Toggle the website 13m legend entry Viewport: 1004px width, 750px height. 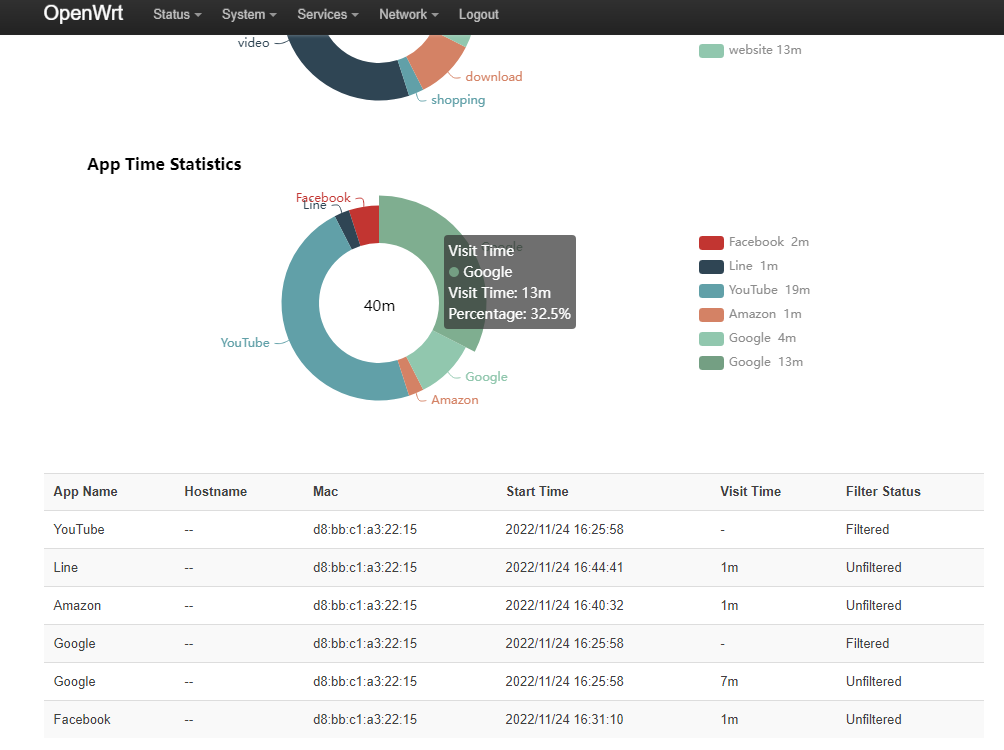click(750, 50)
